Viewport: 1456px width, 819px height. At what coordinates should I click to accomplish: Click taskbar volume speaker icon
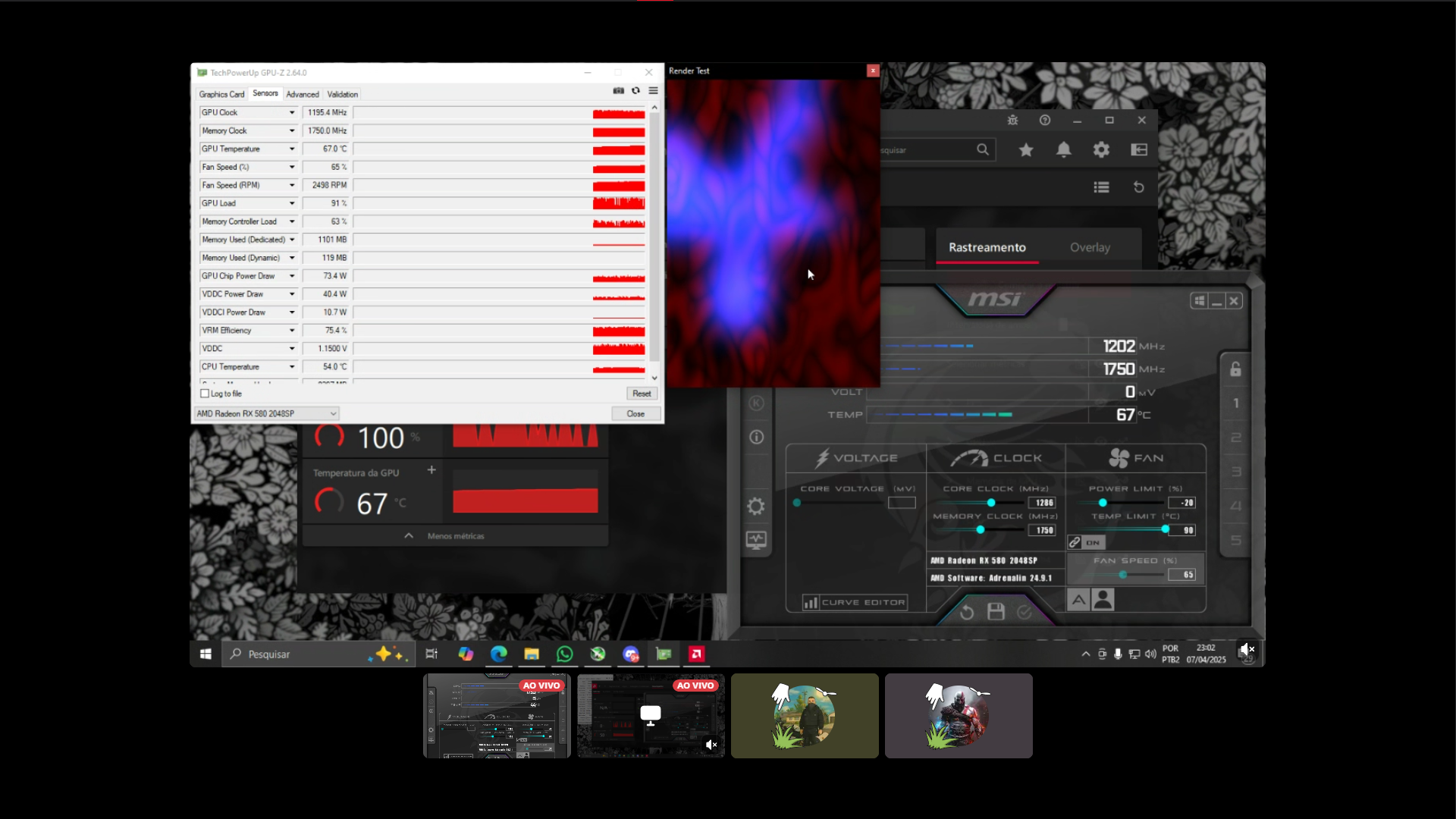click(x=1150, y=654)
